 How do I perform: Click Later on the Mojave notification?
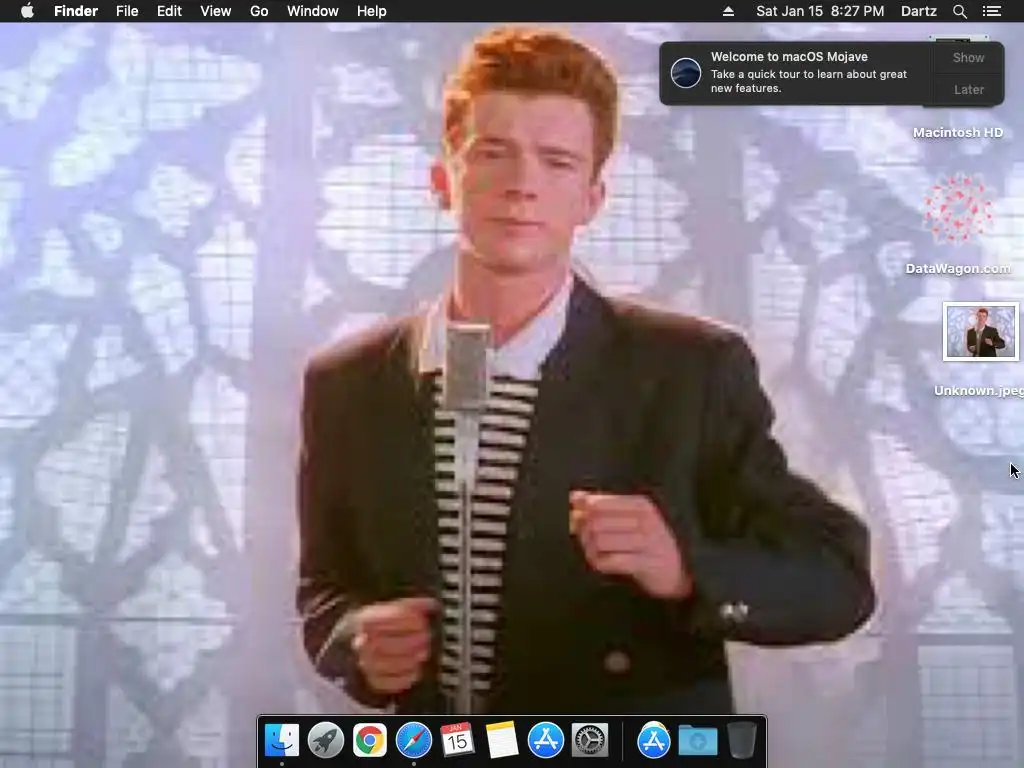tap(968, 89)
